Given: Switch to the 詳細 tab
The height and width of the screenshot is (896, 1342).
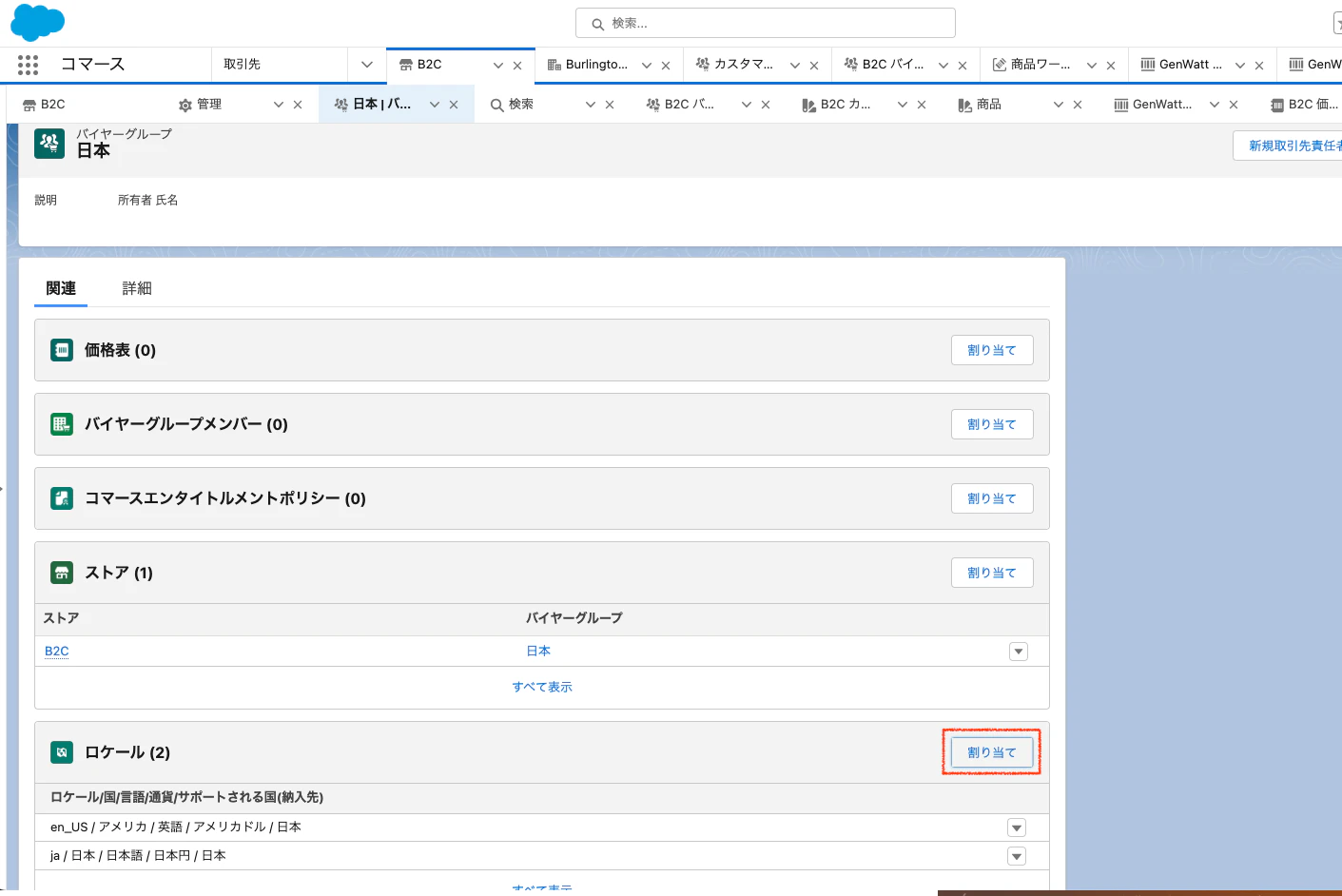Looking at the screenshot, I should (137, 288).
